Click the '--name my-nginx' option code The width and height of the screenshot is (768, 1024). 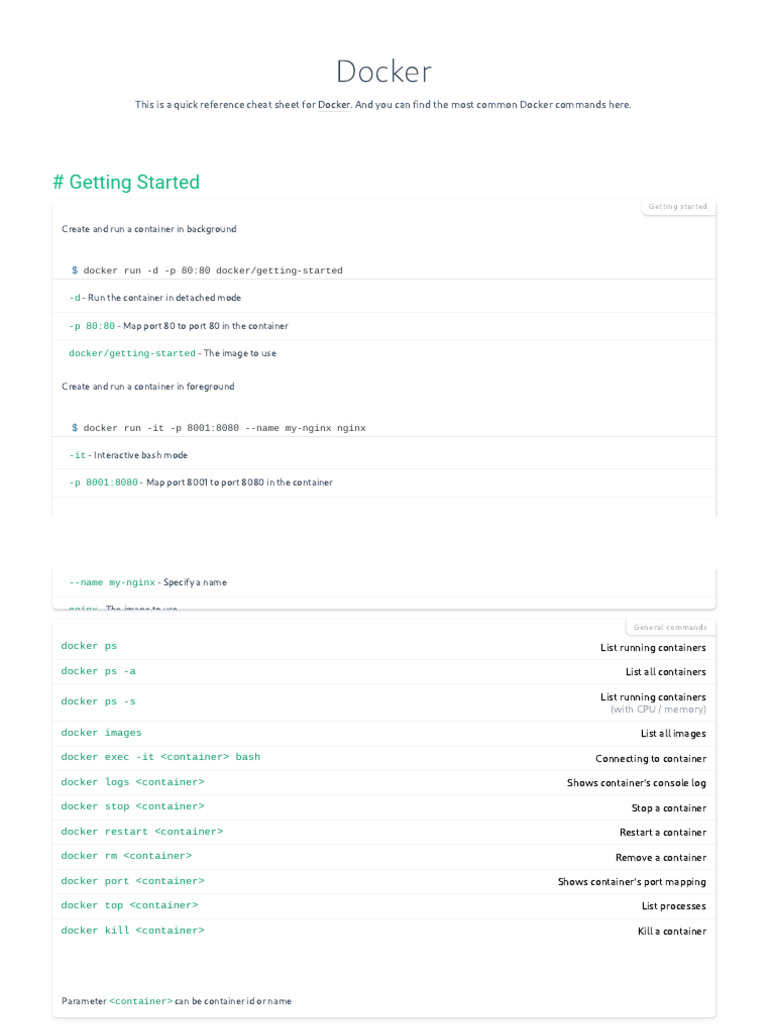click(x=112, y=582)
